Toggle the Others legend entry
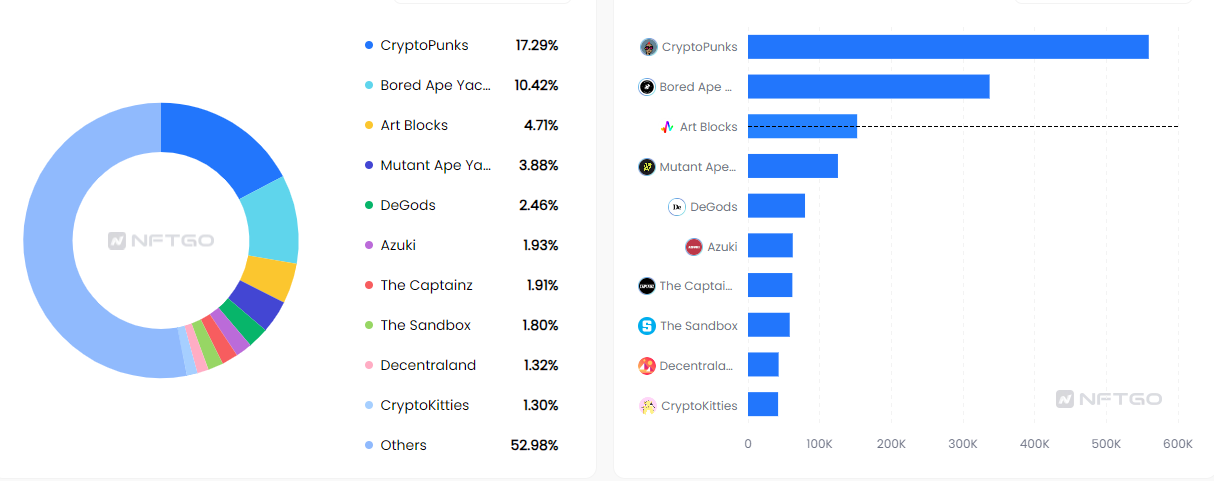The image size is (1214, 481). tap(403, 445)
